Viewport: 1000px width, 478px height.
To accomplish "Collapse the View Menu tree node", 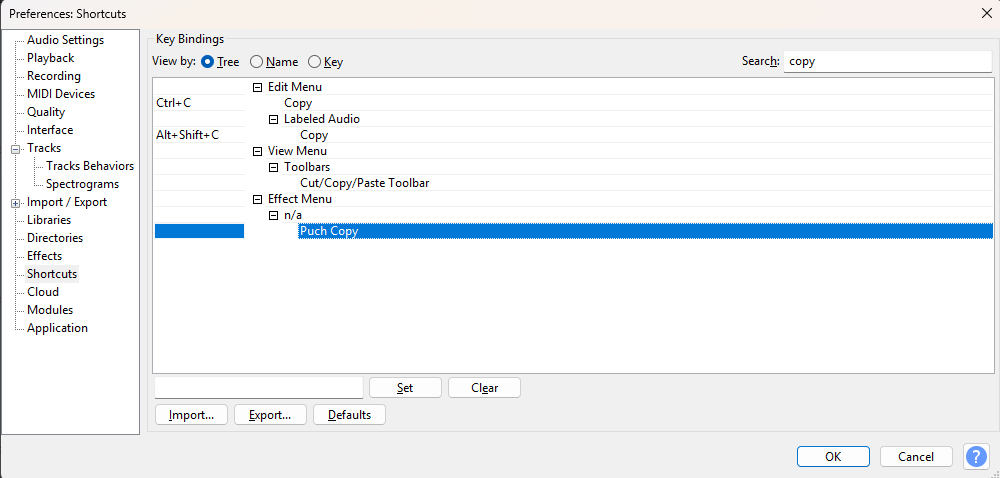I will (258, 151).
